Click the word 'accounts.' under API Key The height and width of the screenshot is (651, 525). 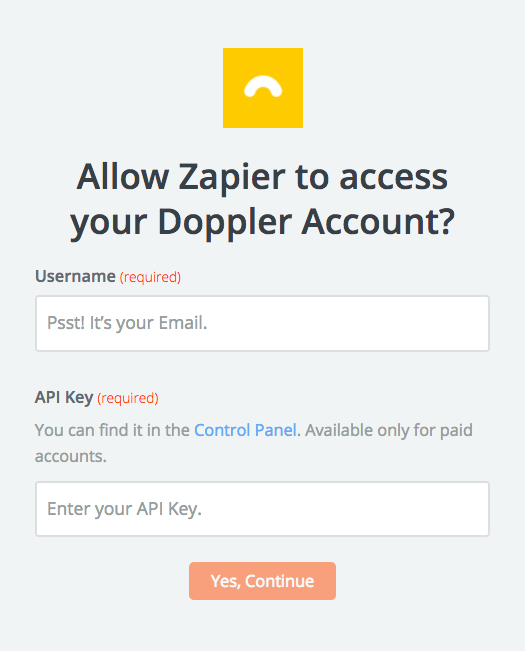click(x=71, y=457)
